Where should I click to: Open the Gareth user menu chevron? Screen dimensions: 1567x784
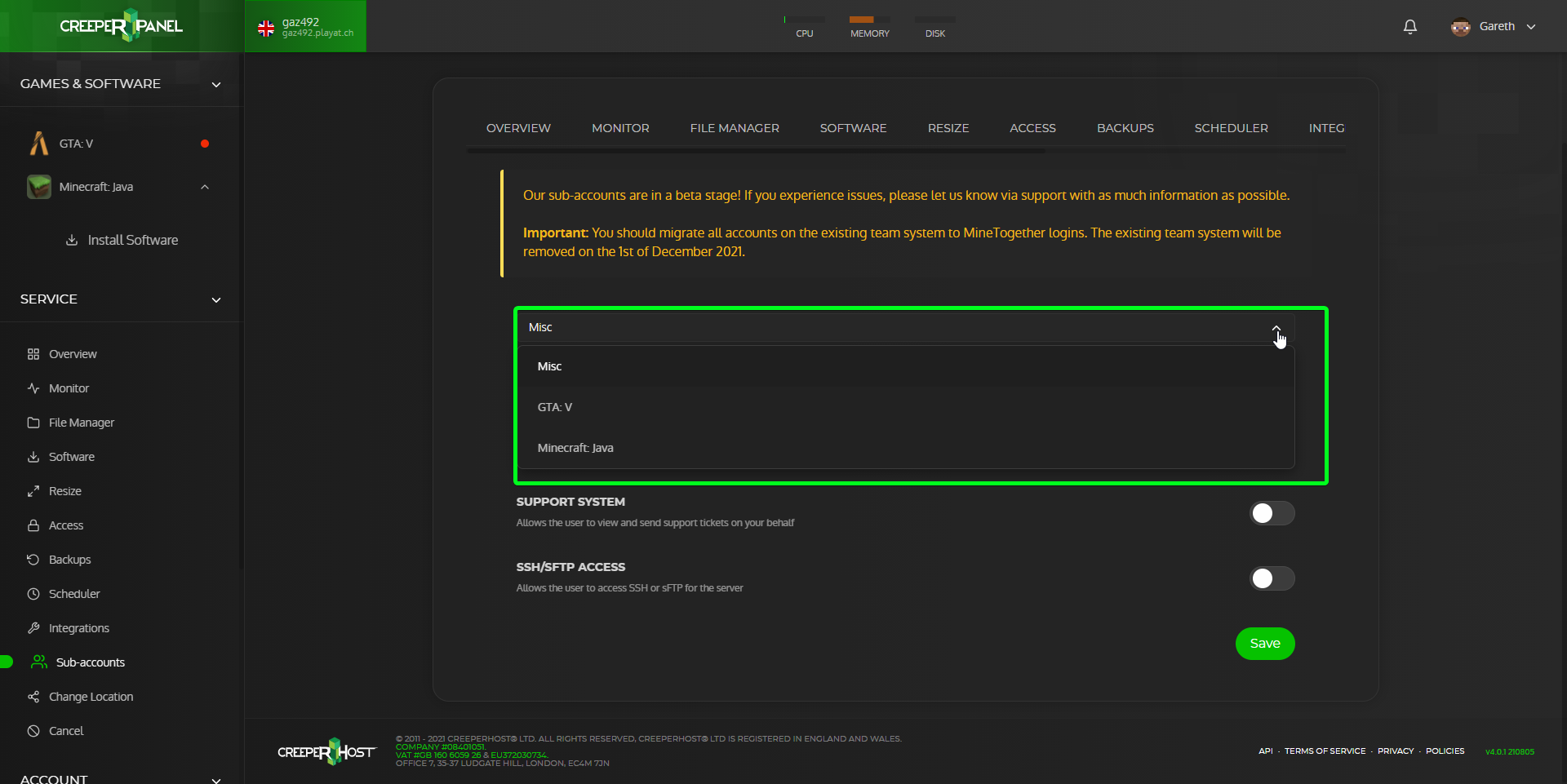[1531, 27]
